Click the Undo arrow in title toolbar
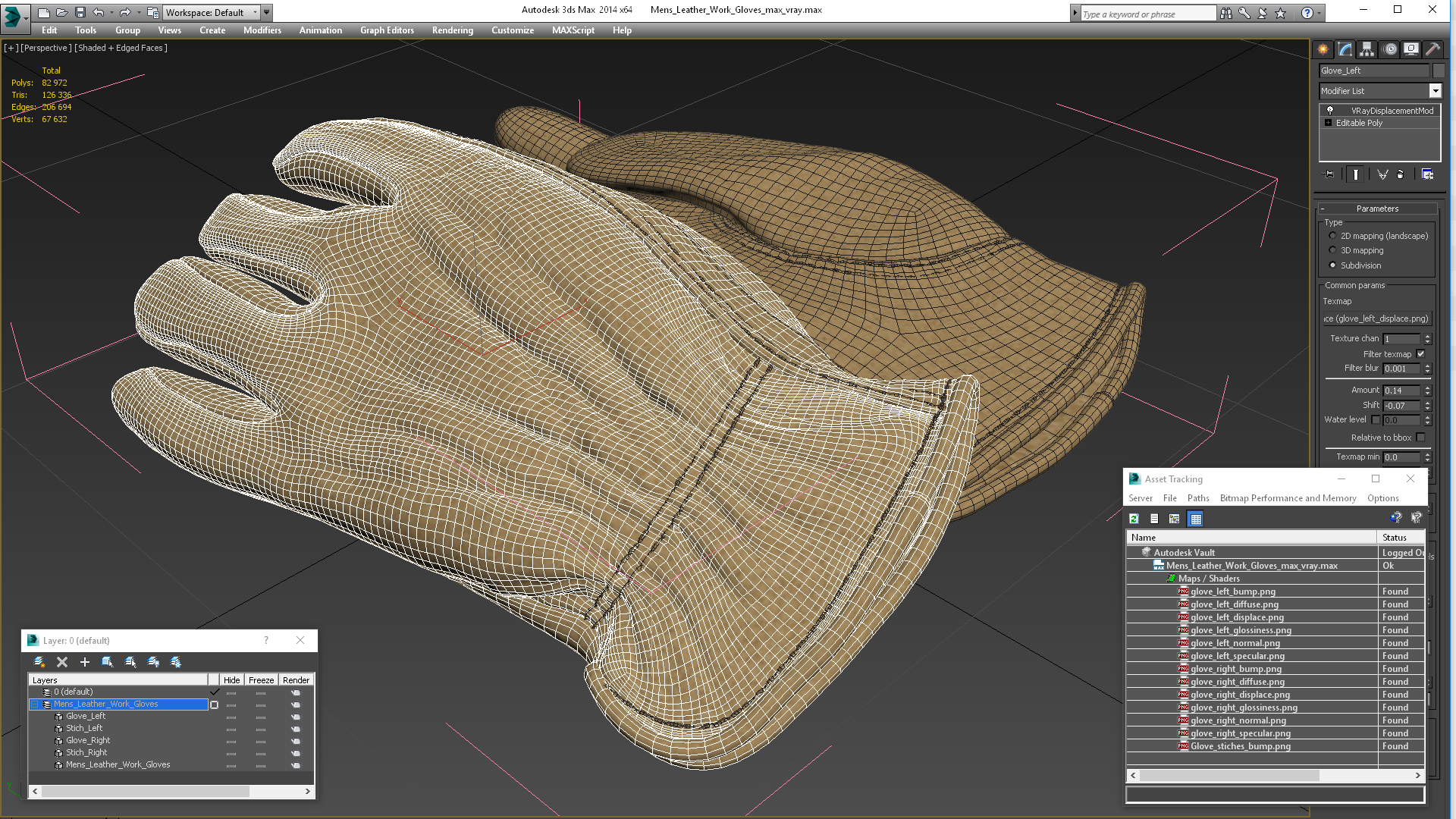The height and width of the screenshot is (819, 1456). 99,12
